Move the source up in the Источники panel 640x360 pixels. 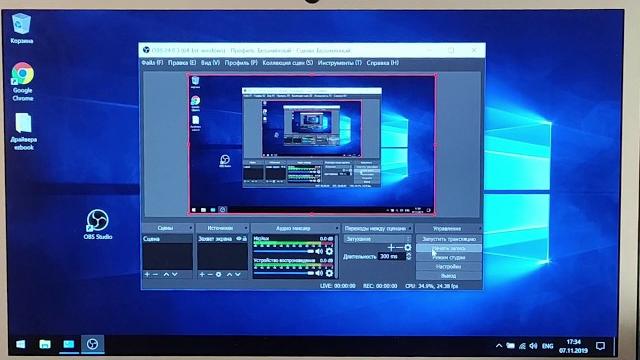(229, 275)
